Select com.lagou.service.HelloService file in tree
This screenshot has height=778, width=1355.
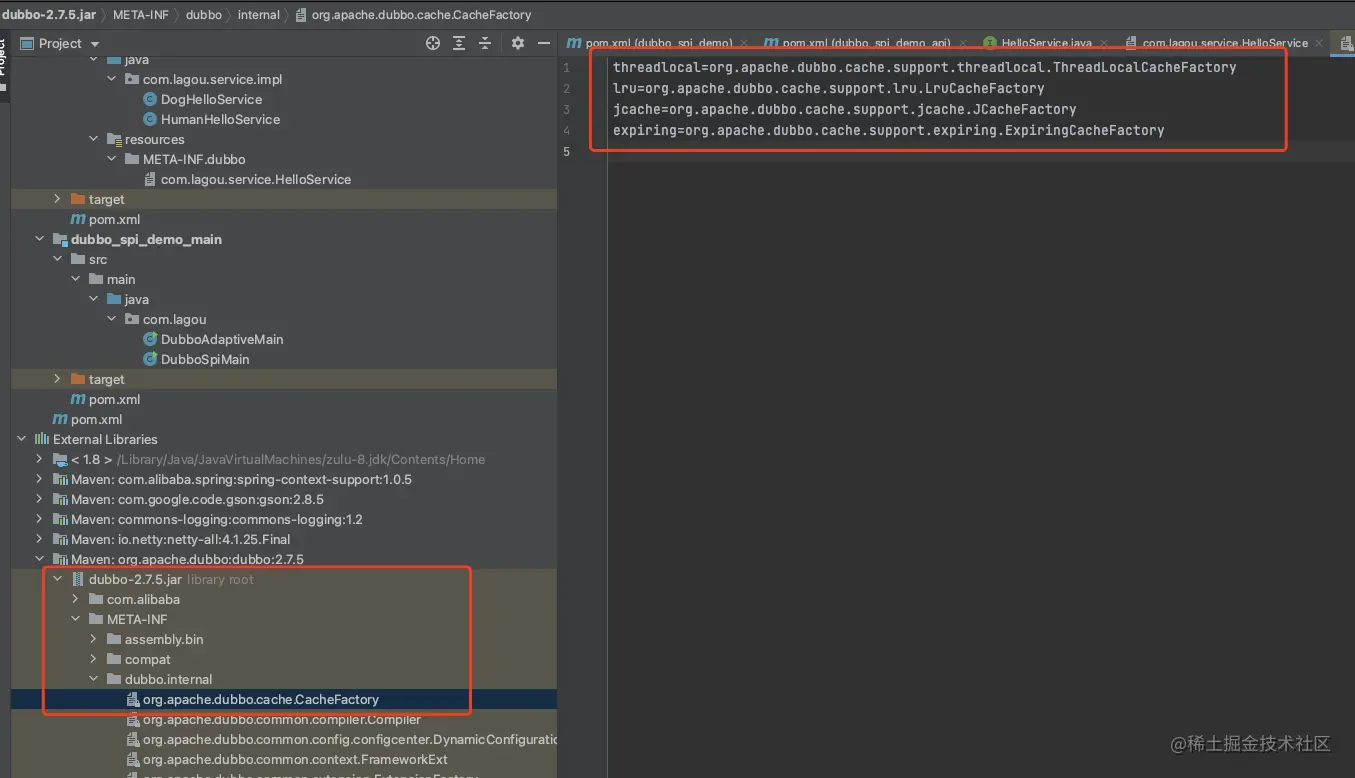256,179
